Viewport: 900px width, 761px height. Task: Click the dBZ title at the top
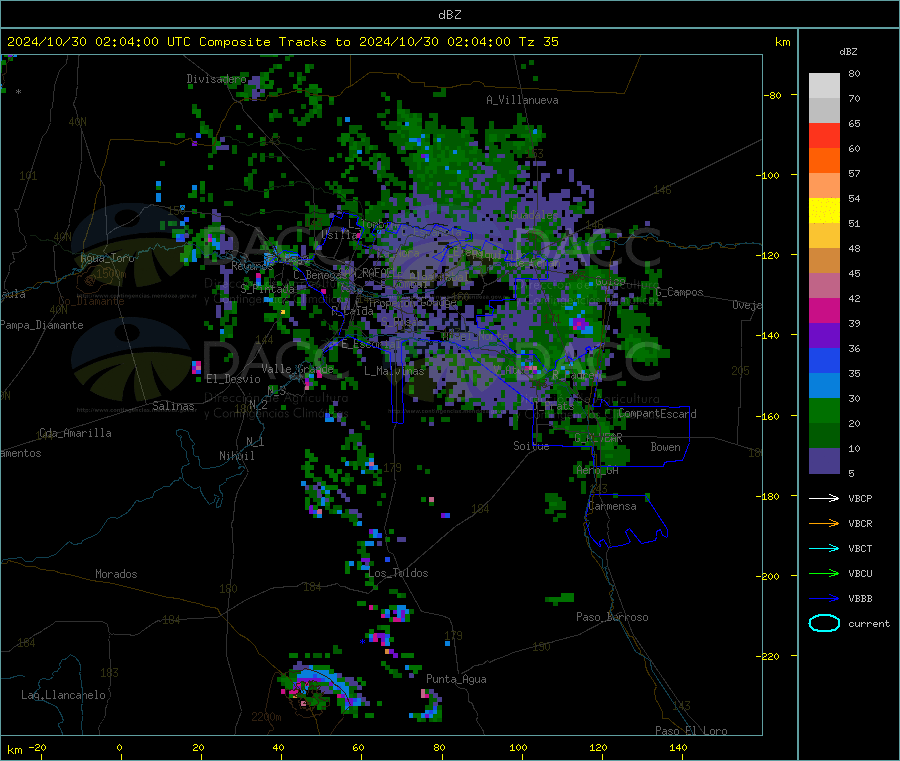point(449,15)
